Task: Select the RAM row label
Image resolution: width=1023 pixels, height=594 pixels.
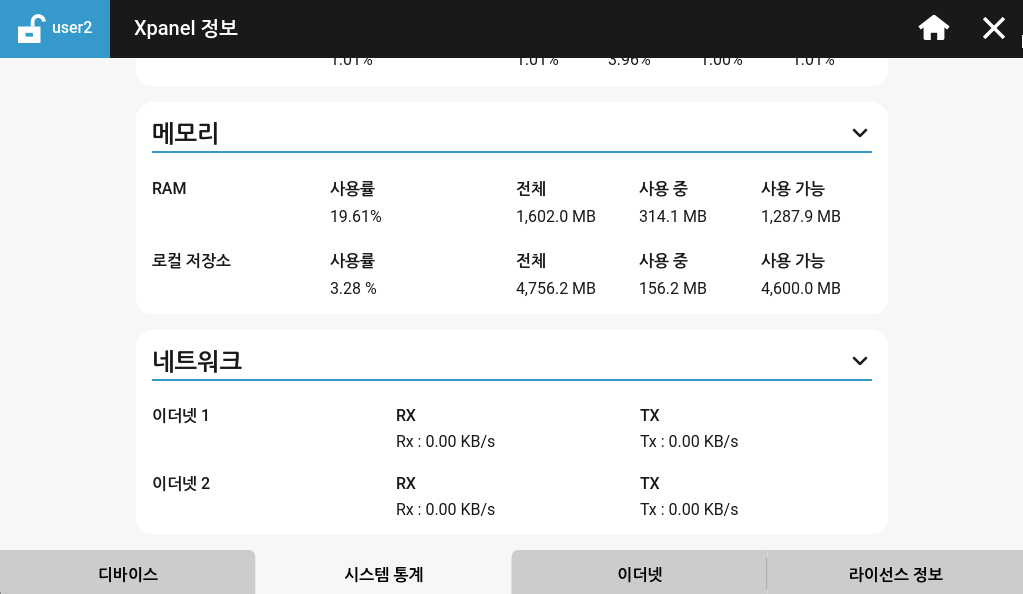Action: tap(169, 189)
